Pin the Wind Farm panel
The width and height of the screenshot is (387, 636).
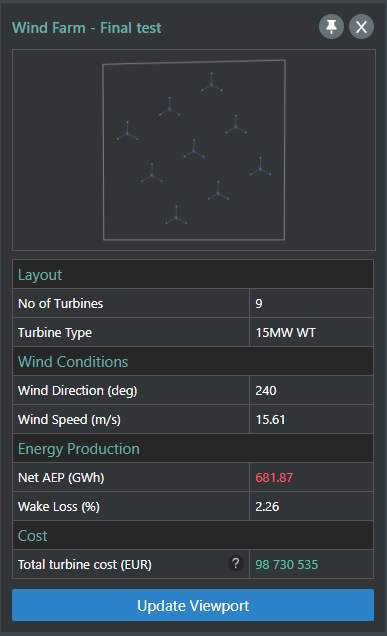coord(331,27)
